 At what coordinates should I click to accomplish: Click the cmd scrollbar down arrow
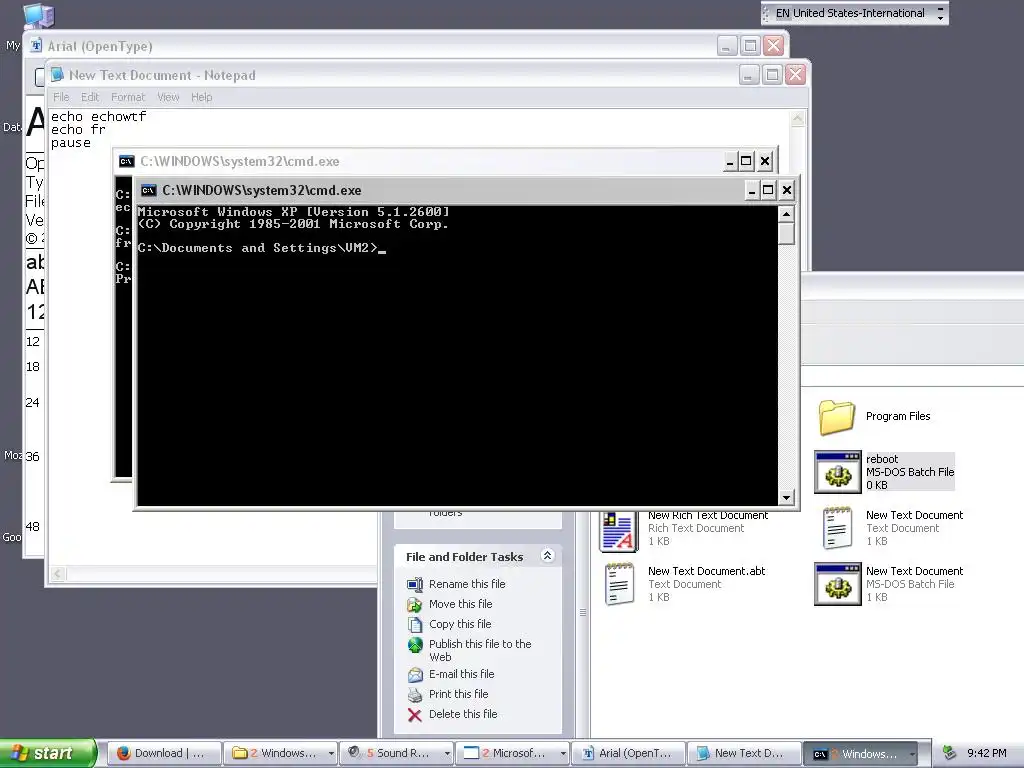[x=786, y=498]
